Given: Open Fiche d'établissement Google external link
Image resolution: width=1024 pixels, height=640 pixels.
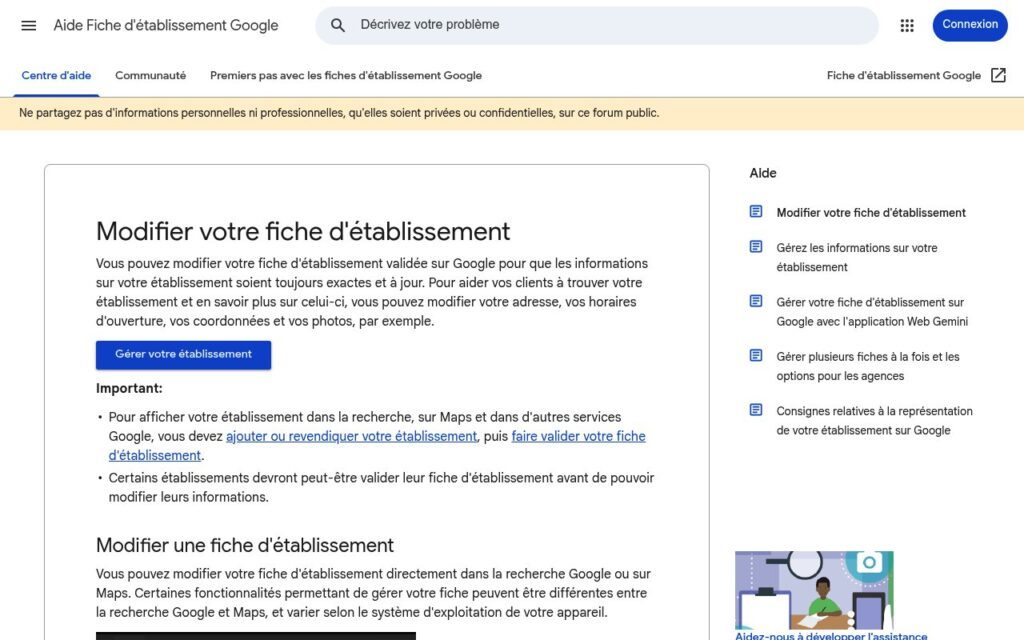Looking at the screenshot, I should [916, 76].
